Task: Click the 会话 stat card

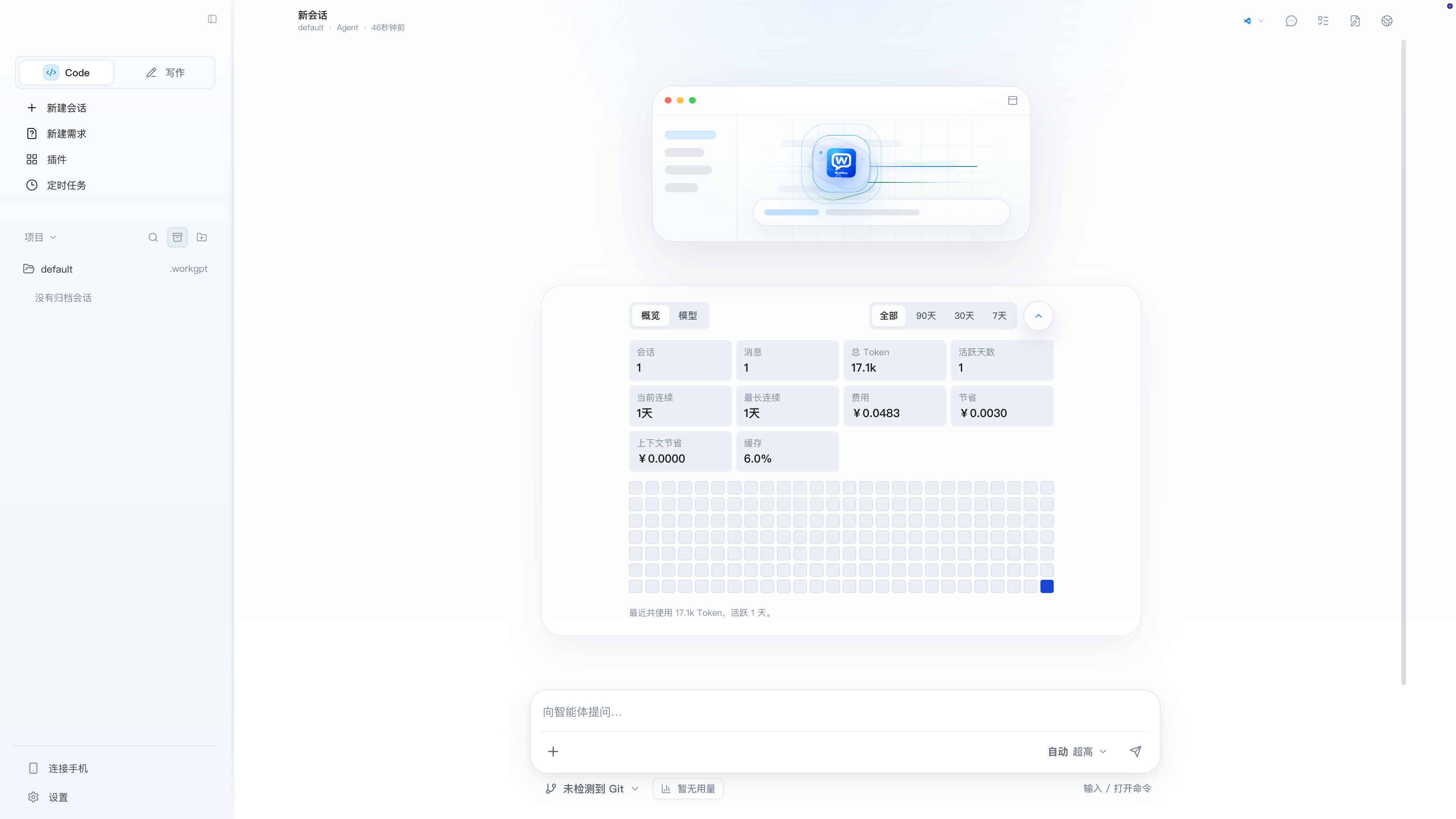Action: [x=680, y=361]
